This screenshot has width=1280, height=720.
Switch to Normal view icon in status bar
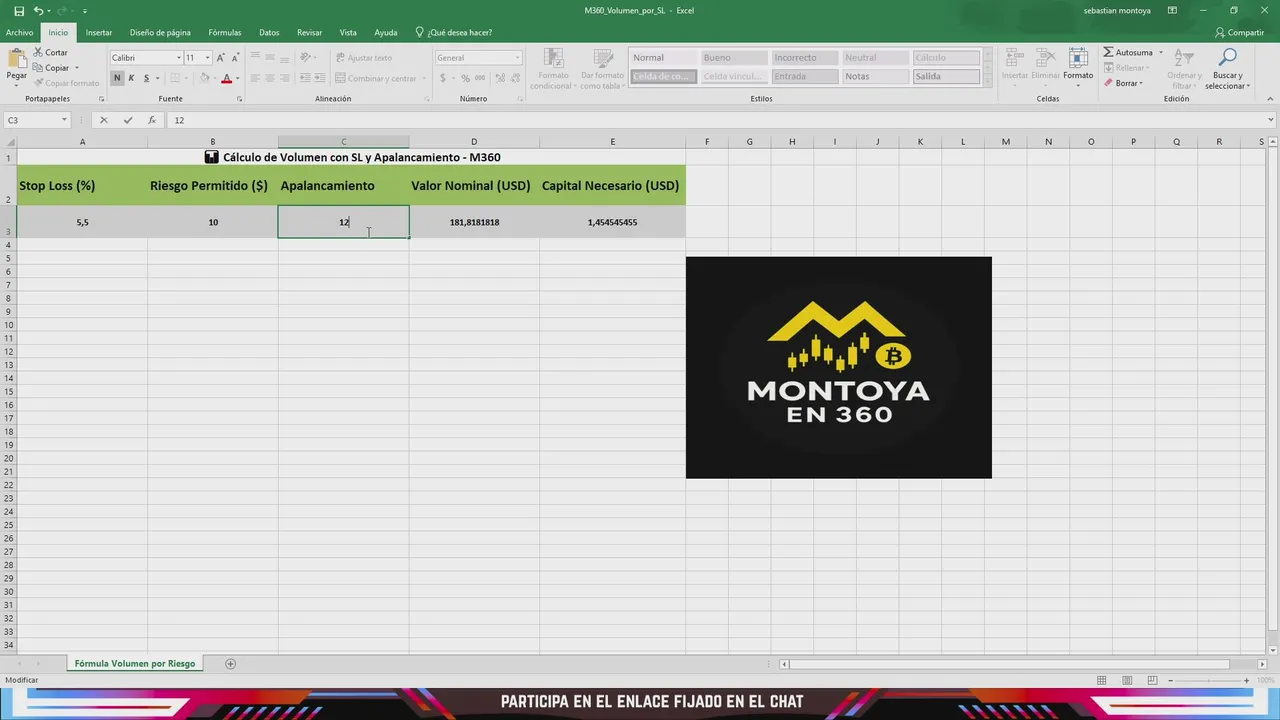[1101, 680]
